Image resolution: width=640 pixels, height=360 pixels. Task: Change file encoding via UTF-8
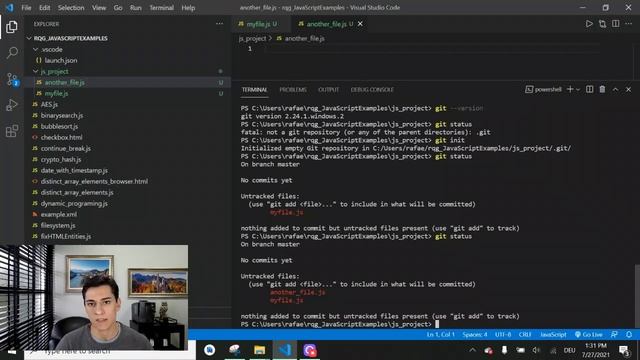tap(503, 335)
